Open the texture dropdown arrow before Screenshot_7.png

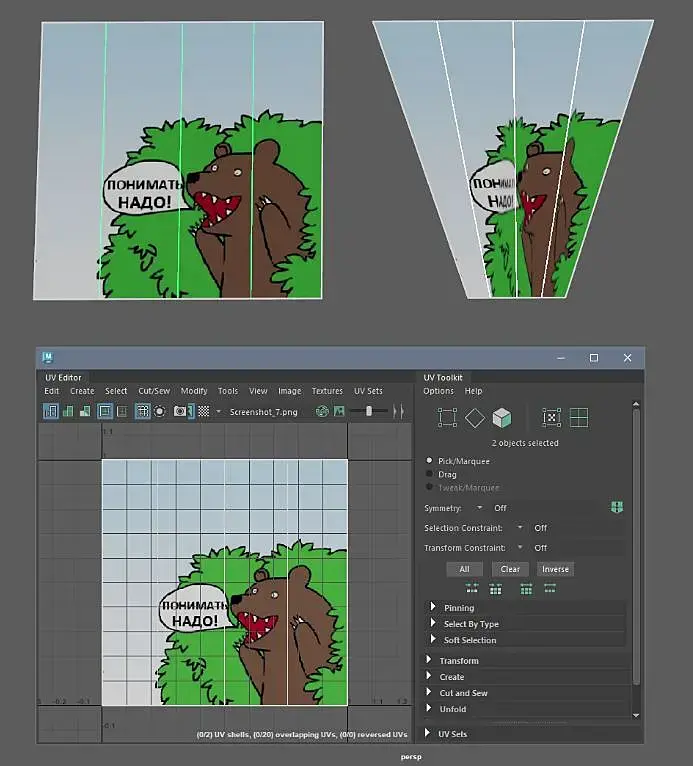(218, 411)
